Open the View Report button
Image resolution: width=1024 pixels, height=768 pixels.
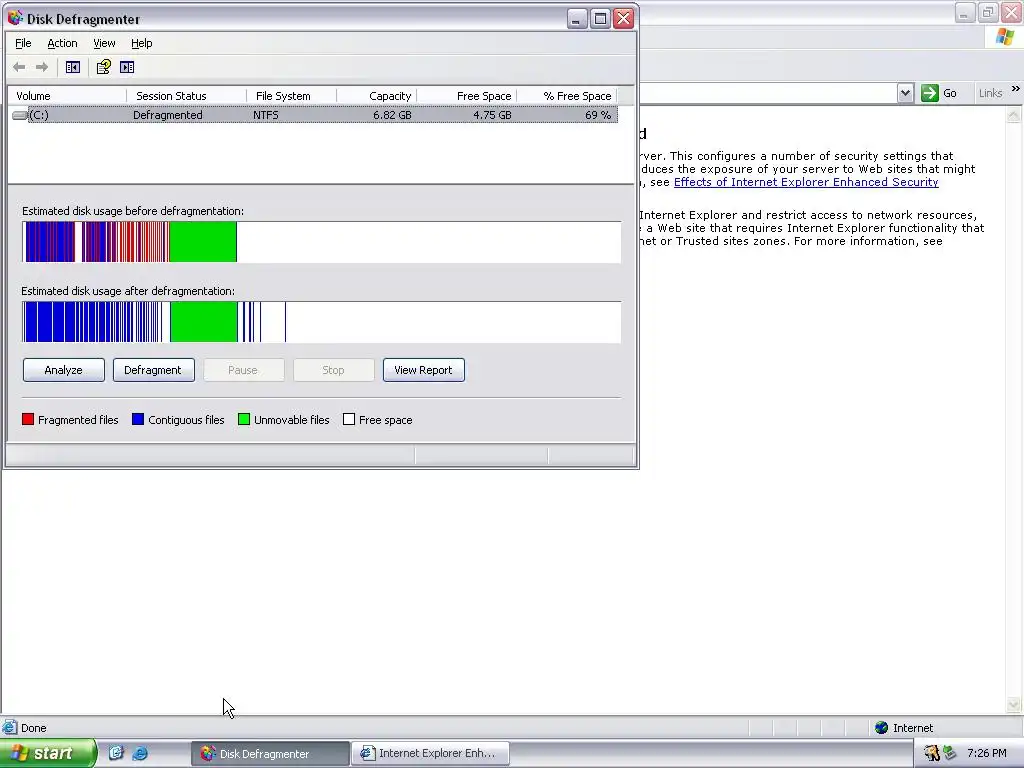click(x=423, y=370)
